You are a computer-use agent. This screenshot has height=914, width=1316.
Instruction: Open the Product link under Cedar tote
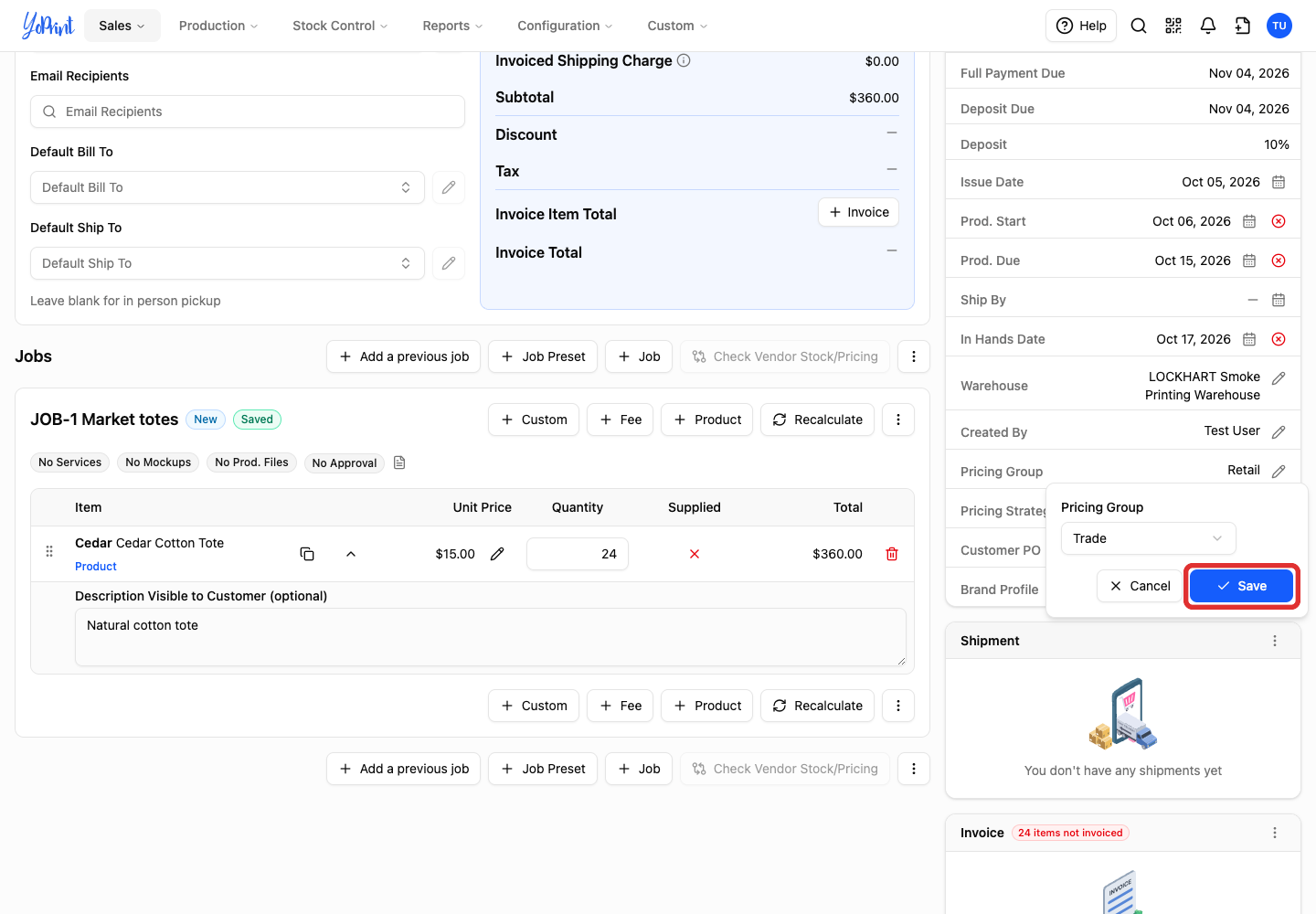click(x=96, y=567)
